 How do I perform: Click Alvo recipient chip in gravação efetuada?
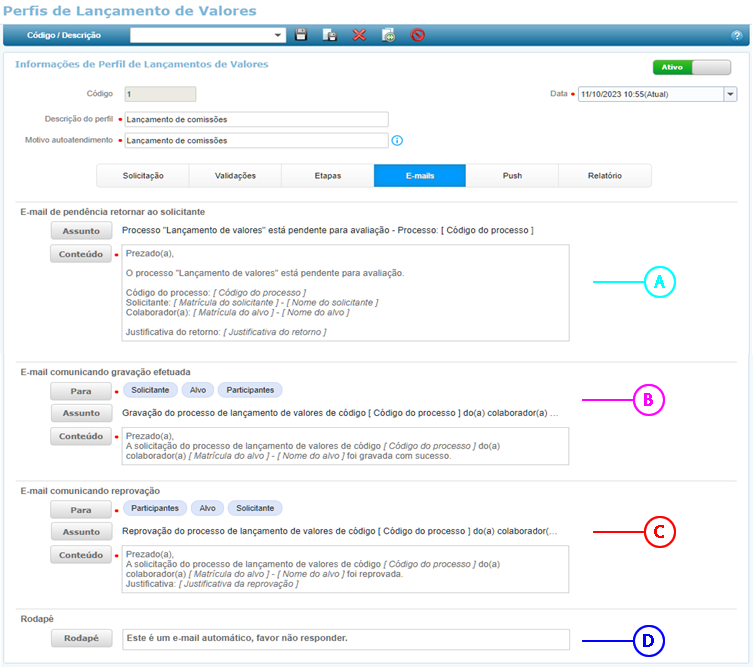(x=197, y=390)
